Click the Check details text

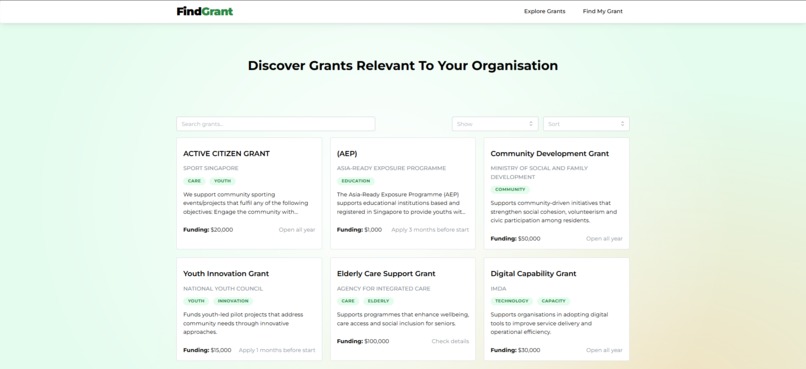[450, 341]
